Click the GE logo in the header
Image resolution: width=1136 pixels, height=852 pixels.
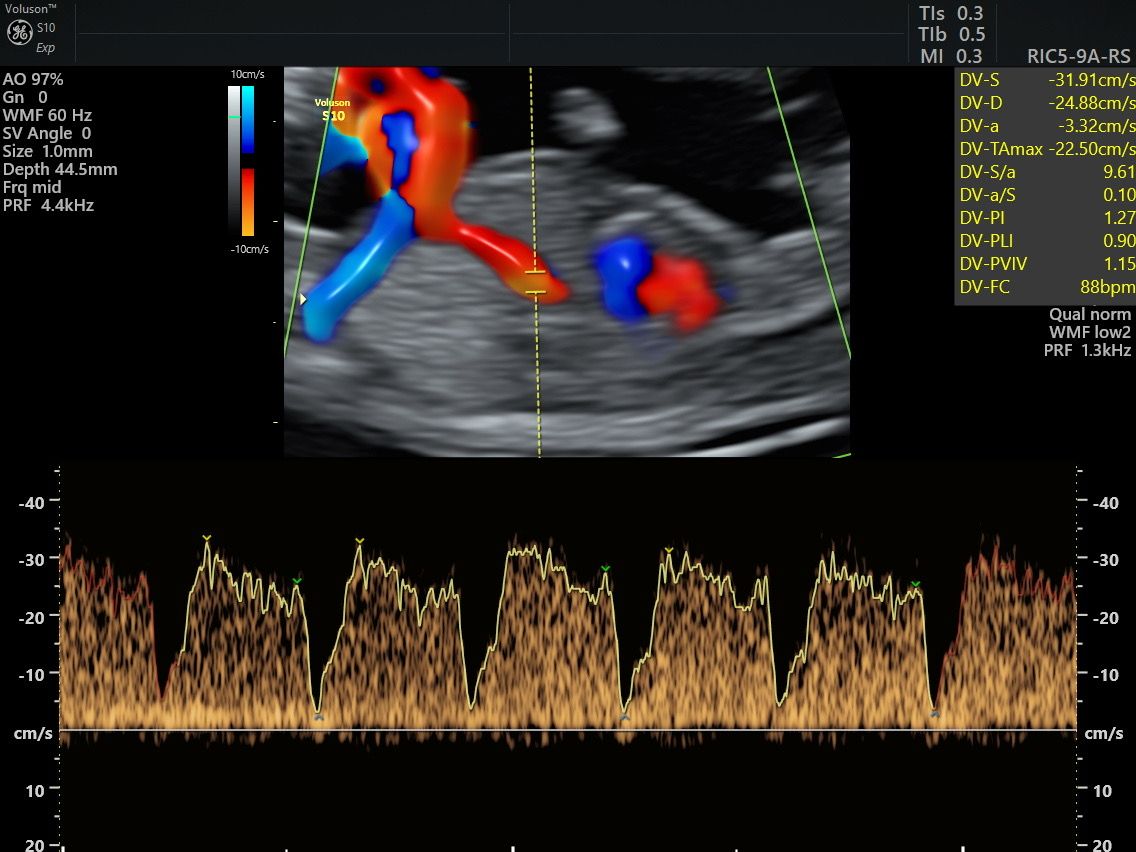[x=19, y=32]
